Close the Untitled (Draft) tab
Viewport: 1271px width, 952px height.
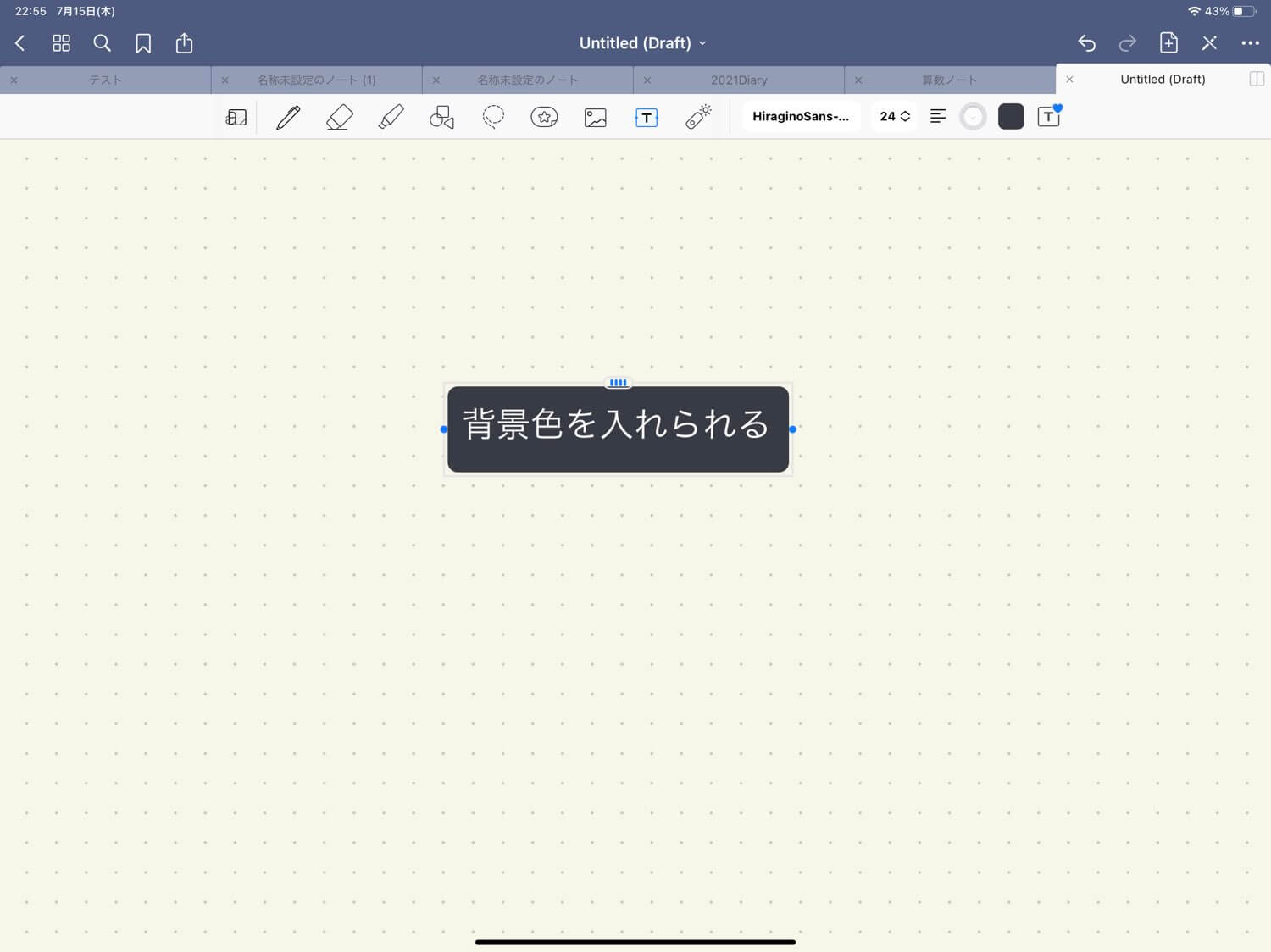(1069, 80)
